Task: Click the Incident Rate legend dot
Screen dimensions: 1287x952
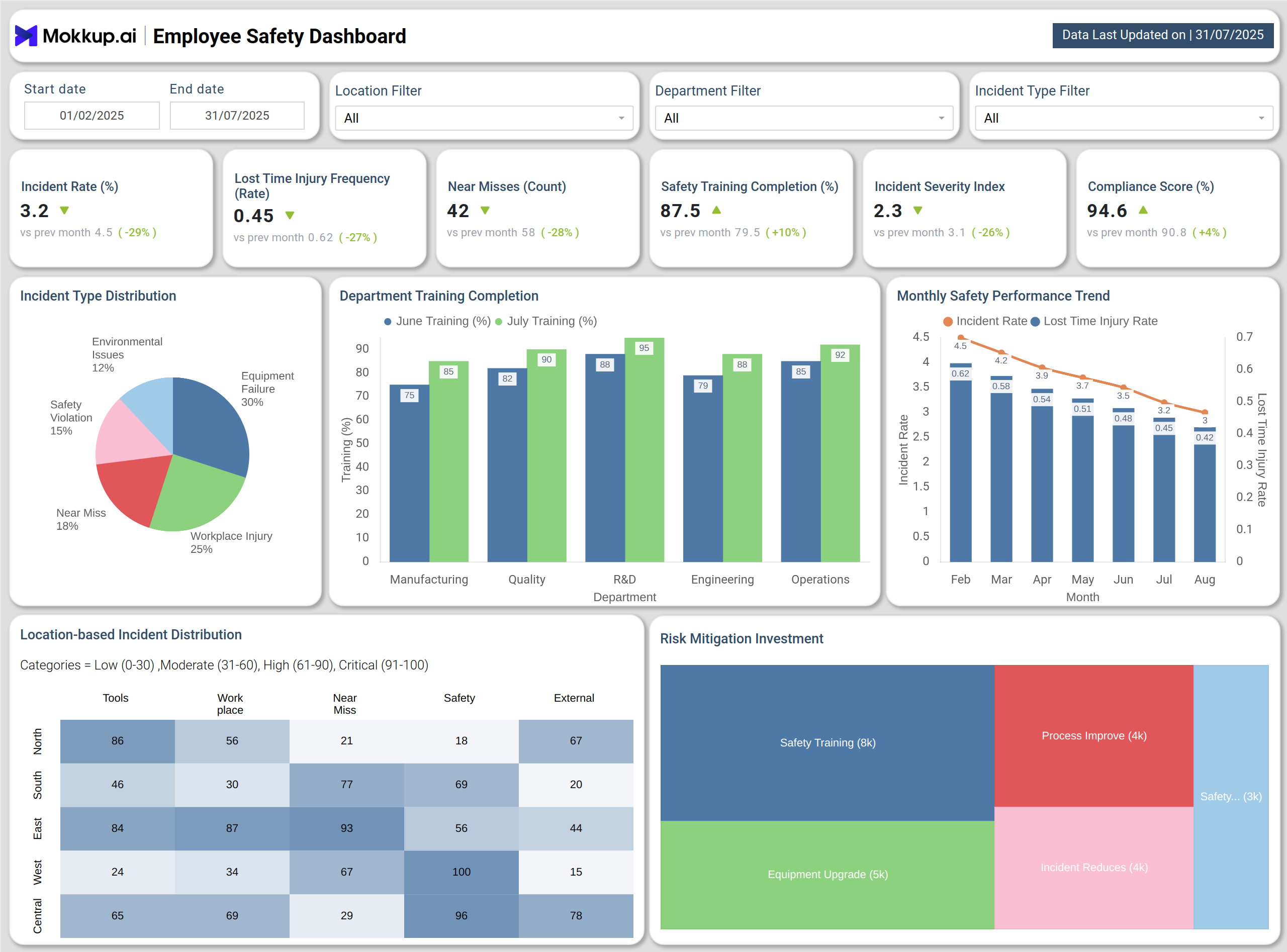Action: click(948, 322)
